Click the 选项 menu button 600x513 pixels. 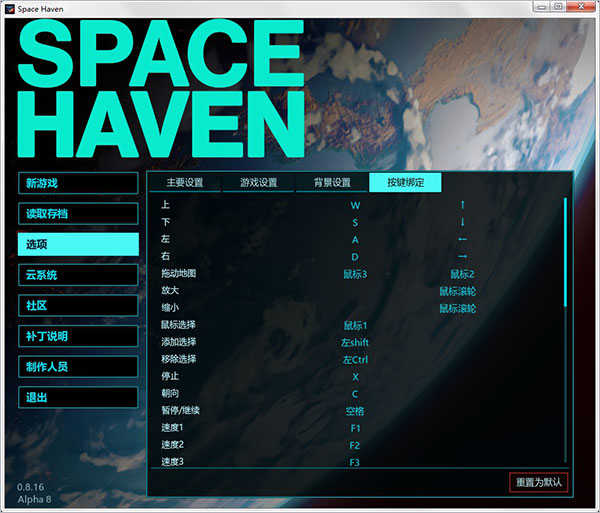point(78,244)
